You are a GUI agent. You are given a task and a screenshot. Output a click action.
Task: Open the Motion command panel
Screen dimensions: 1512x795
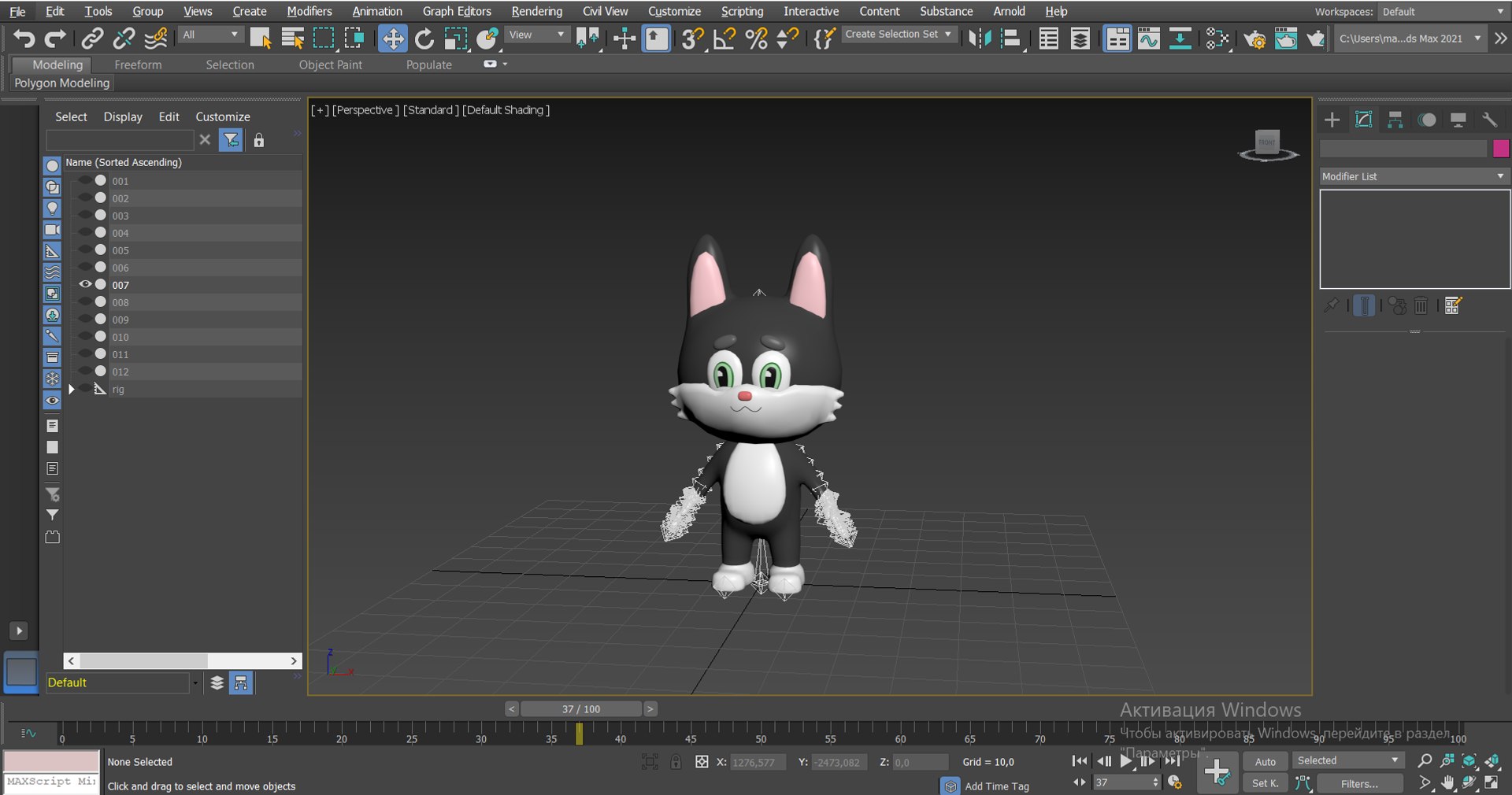coord(1427,120)
